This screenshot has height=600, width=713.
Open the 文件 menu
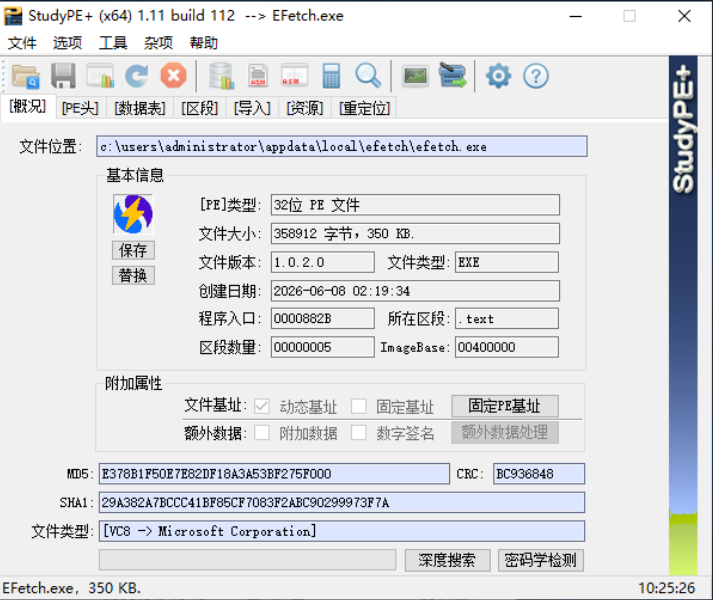[22, 43]
